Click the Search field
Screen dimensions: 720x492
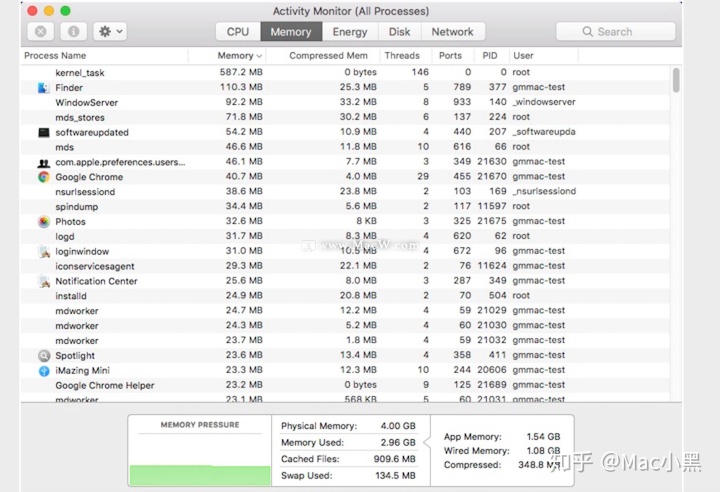click(615, 32)
